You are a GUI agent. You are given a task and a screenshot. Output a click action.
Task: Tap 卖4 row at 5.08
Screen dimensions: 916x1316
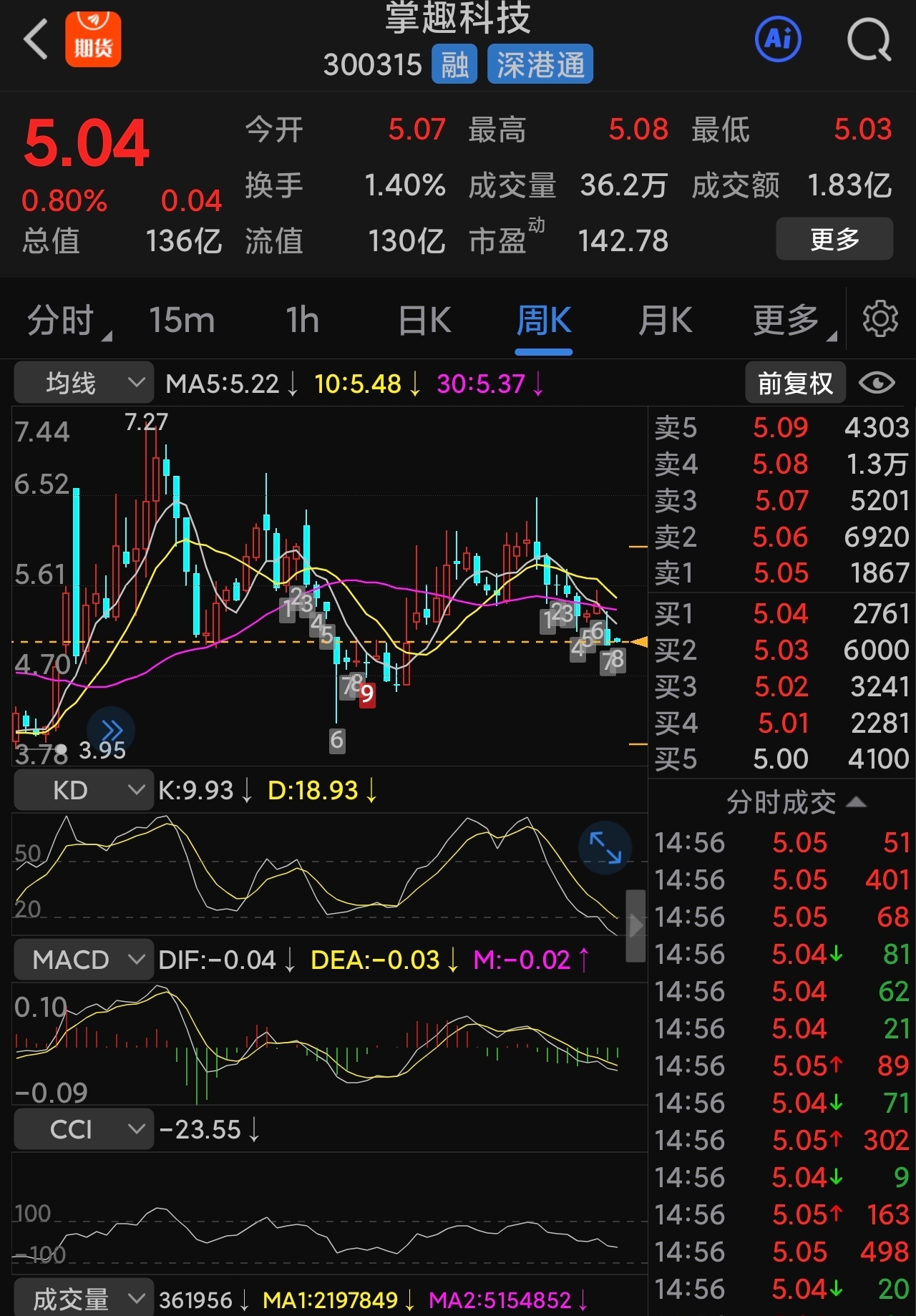tap(781, 464)
